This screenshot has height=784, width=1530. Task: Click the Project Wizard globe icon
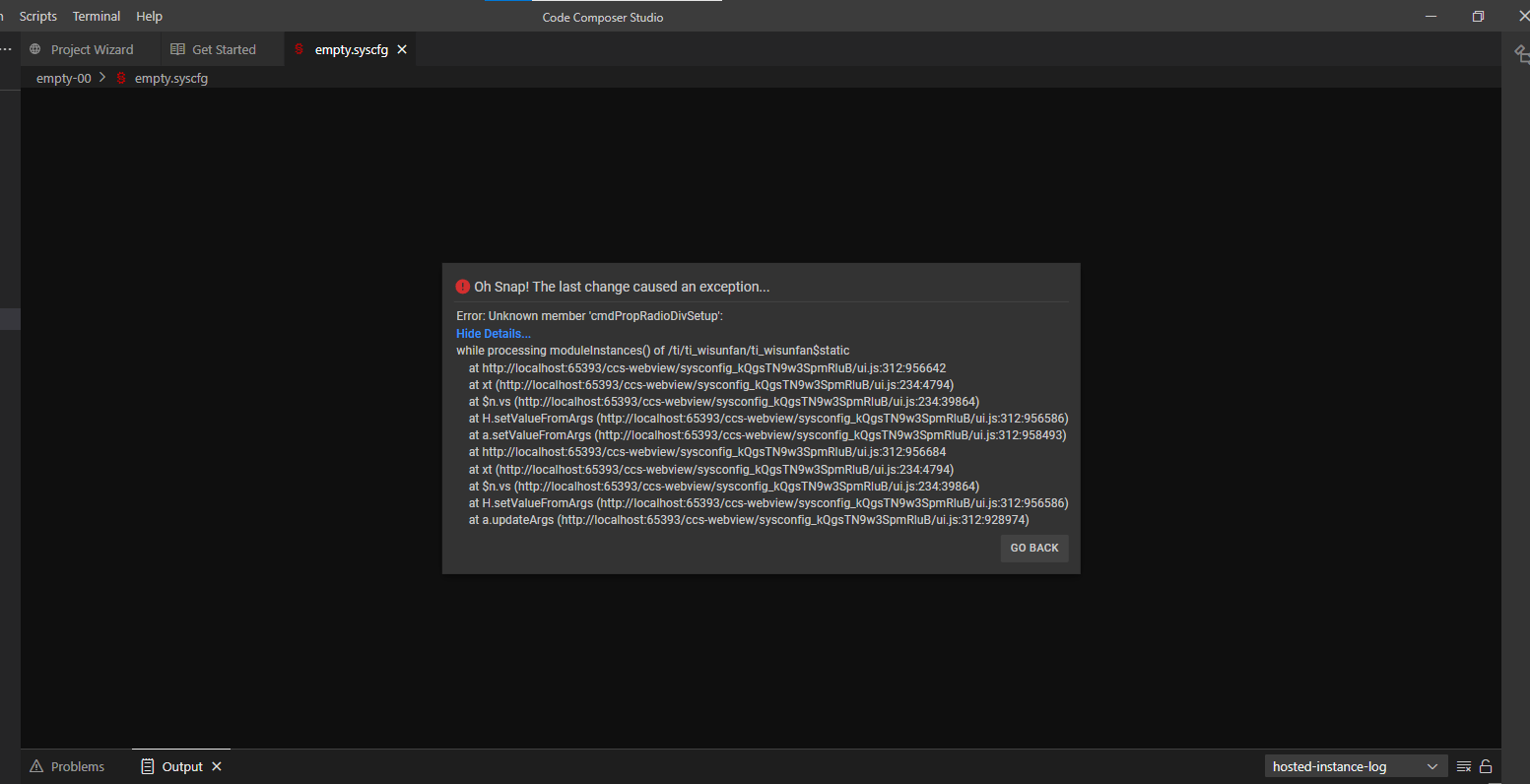point(35,49)
